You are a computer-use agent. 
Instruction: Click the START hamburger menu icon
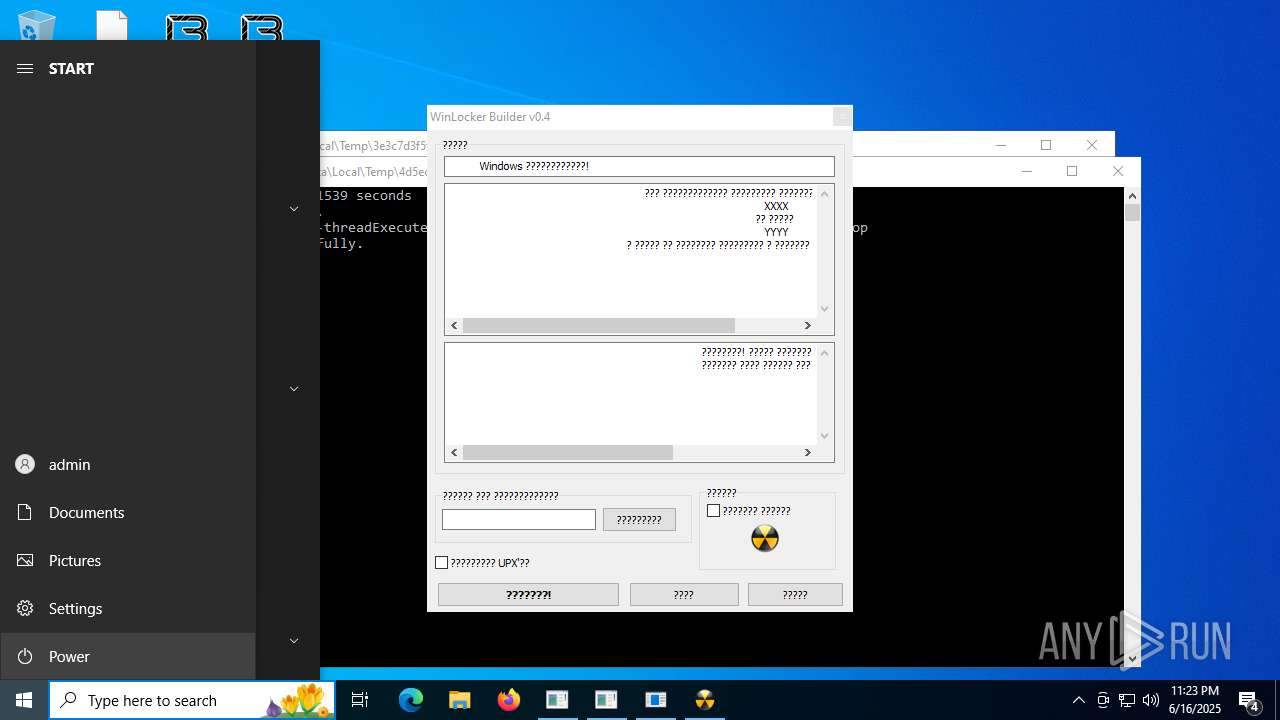point(25,68)
